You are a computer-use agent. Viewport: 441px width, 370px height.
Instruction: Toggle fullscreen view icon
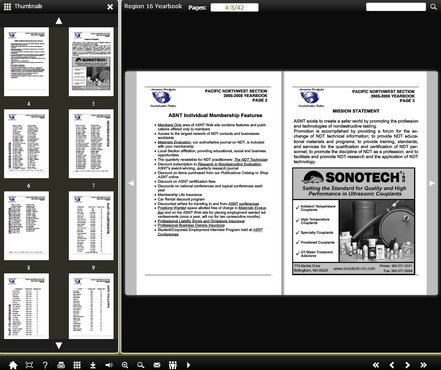click(x=29, y=365)
